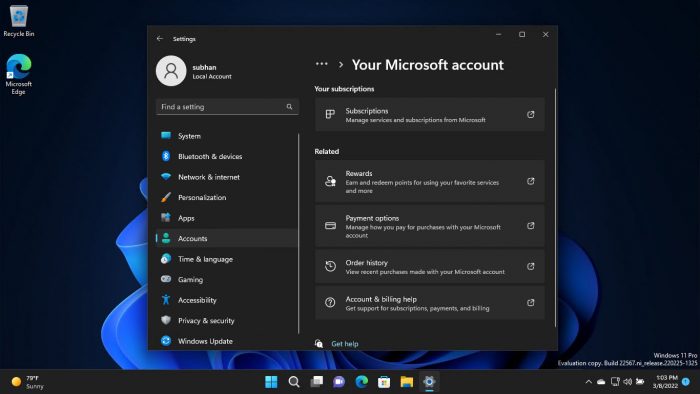Screen dimensions: 700x394
Task: Click the external link icon on Account & billing help
Action: pos(530,303)
